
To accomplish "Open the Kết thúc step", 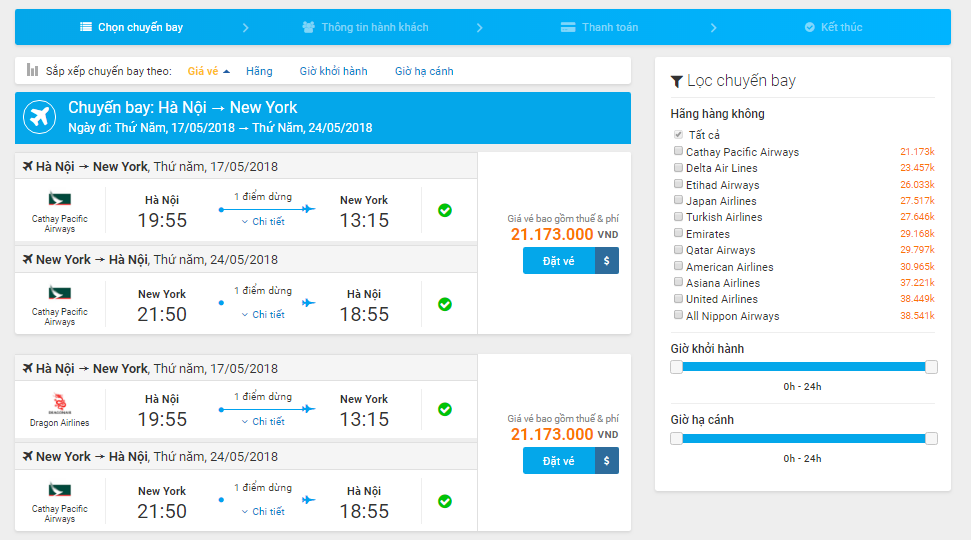I will pyautogui.click(x=834, y=27).
